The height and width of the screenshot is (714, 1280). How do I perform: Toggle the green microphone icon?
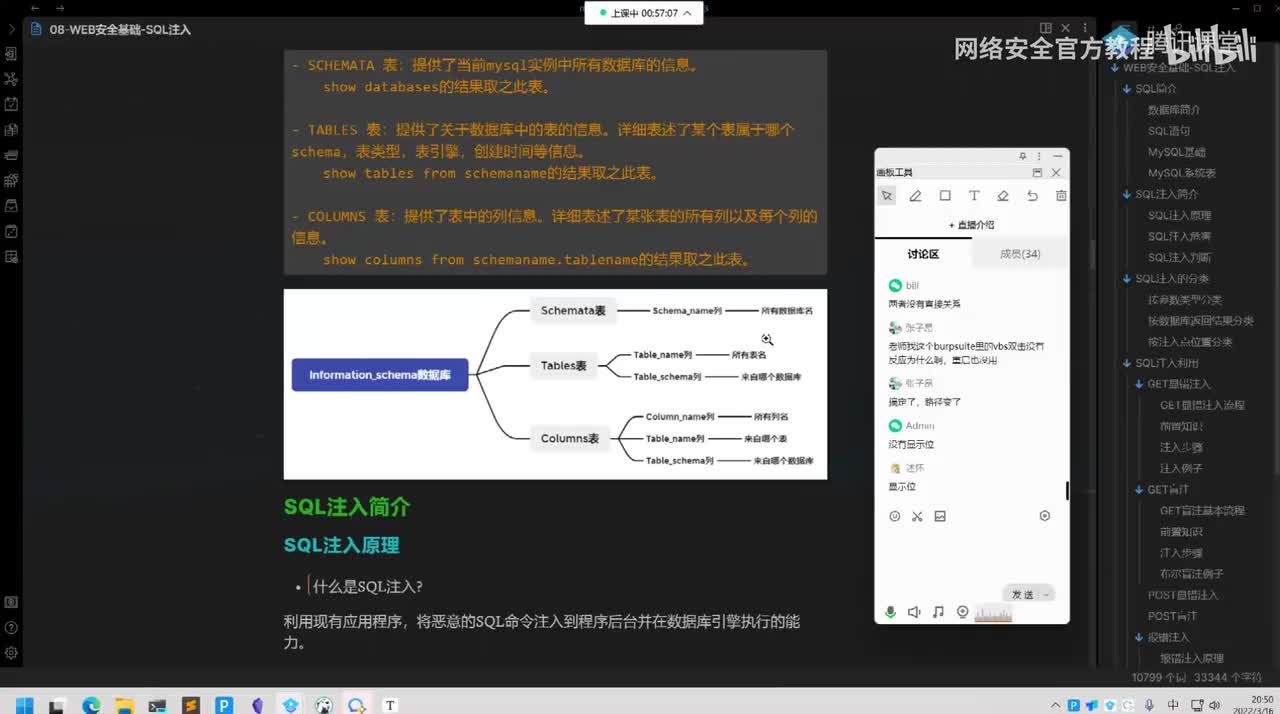[890, 612]
